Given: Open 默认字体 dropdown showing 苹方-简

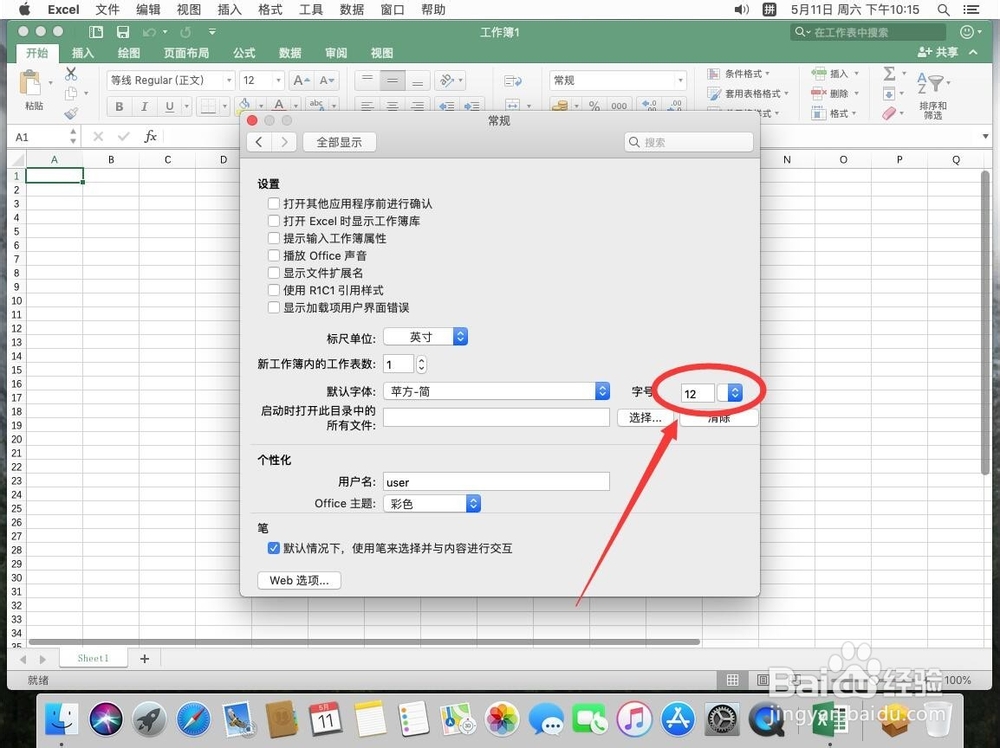Looking at the screenshot, I should [x=496, y=391].
